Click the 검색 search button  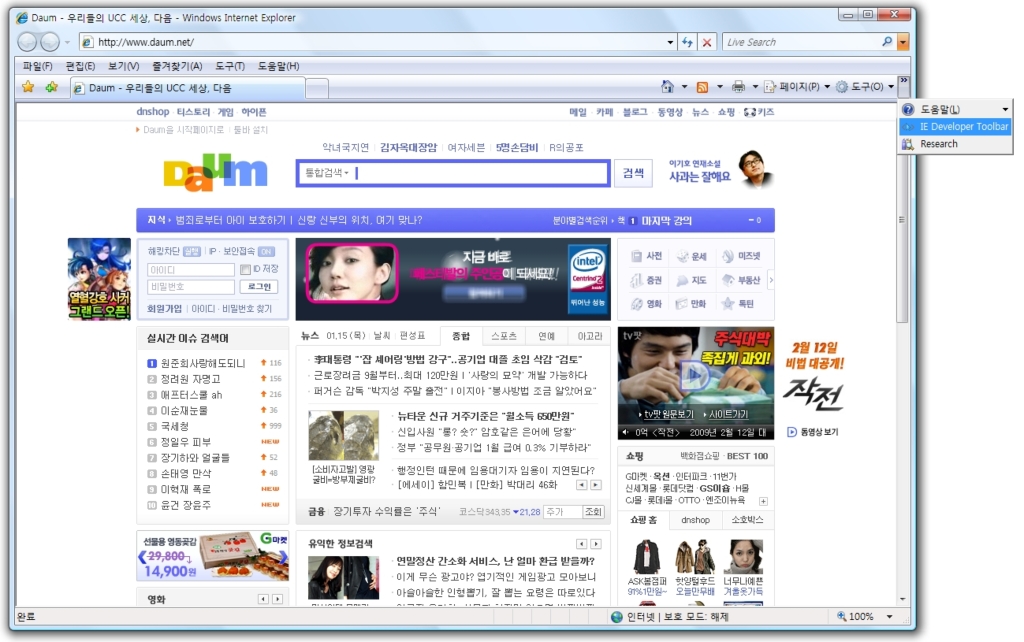(633, 173)
